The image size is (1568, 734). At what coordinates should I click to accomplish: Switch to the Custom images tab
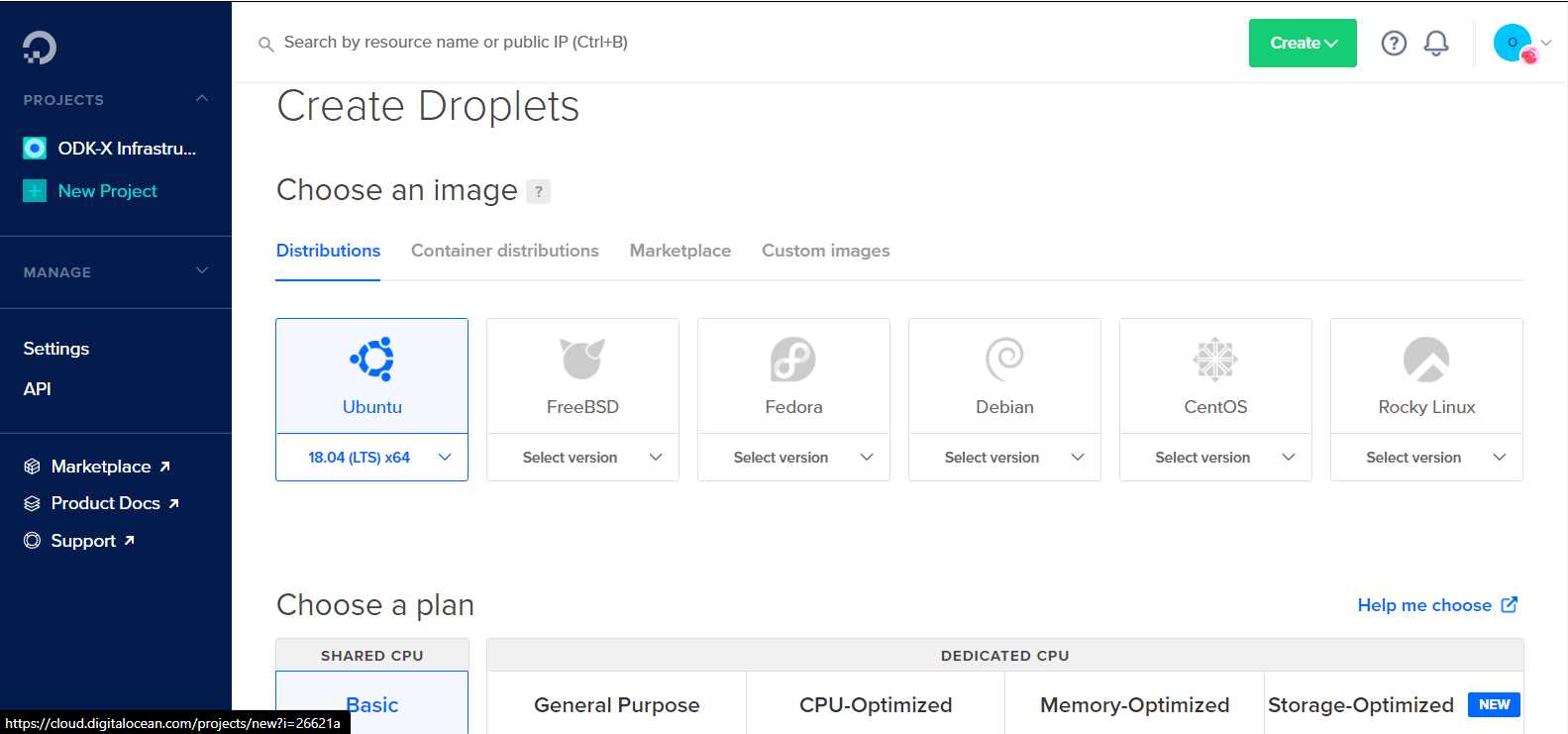pos(826,251)
